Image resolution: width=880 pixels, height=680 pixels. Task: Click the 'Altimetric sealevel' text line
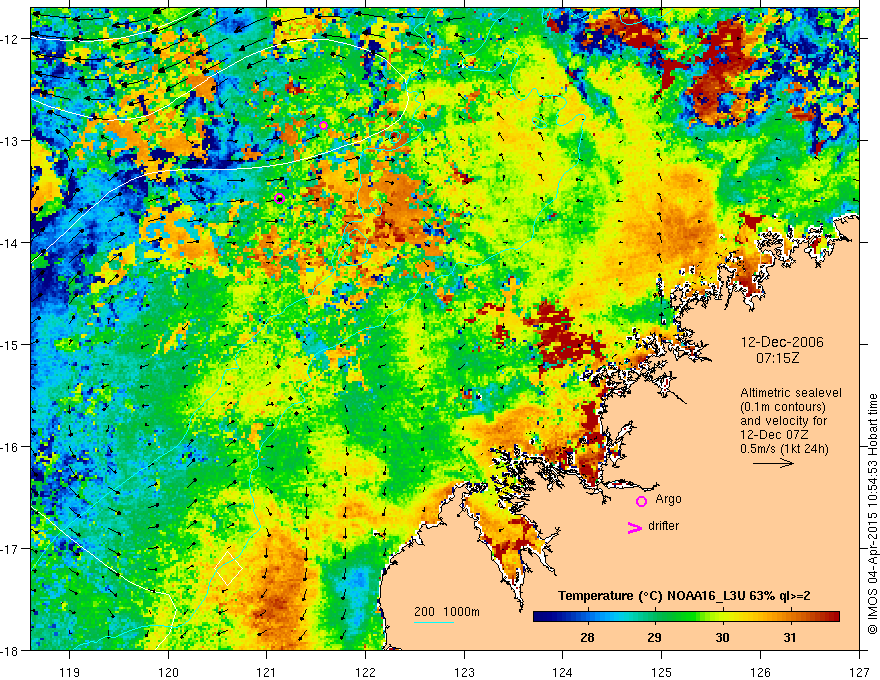pyautogui.click(x=791, y=393)
